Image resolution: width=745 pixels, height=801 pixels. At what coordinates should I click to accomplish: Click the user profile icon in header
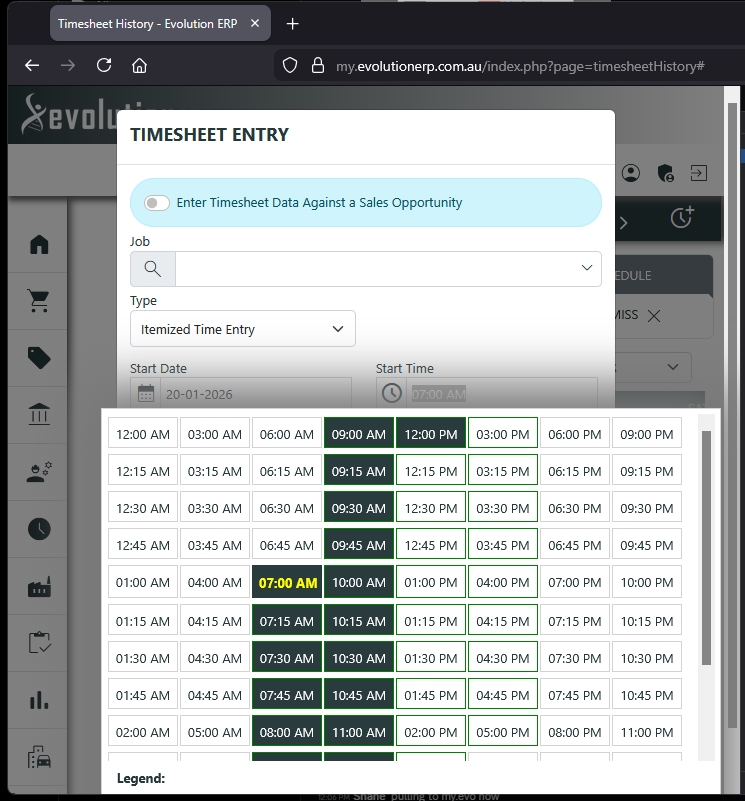(x=630, y=173)
